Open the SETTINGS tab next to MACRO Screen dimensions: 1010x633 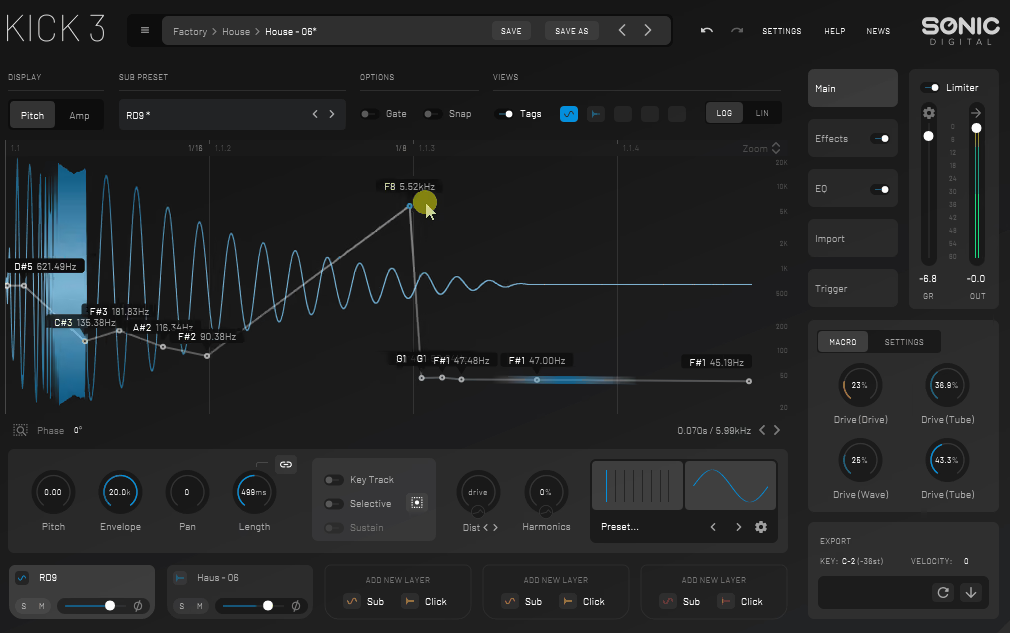(903, 342)
